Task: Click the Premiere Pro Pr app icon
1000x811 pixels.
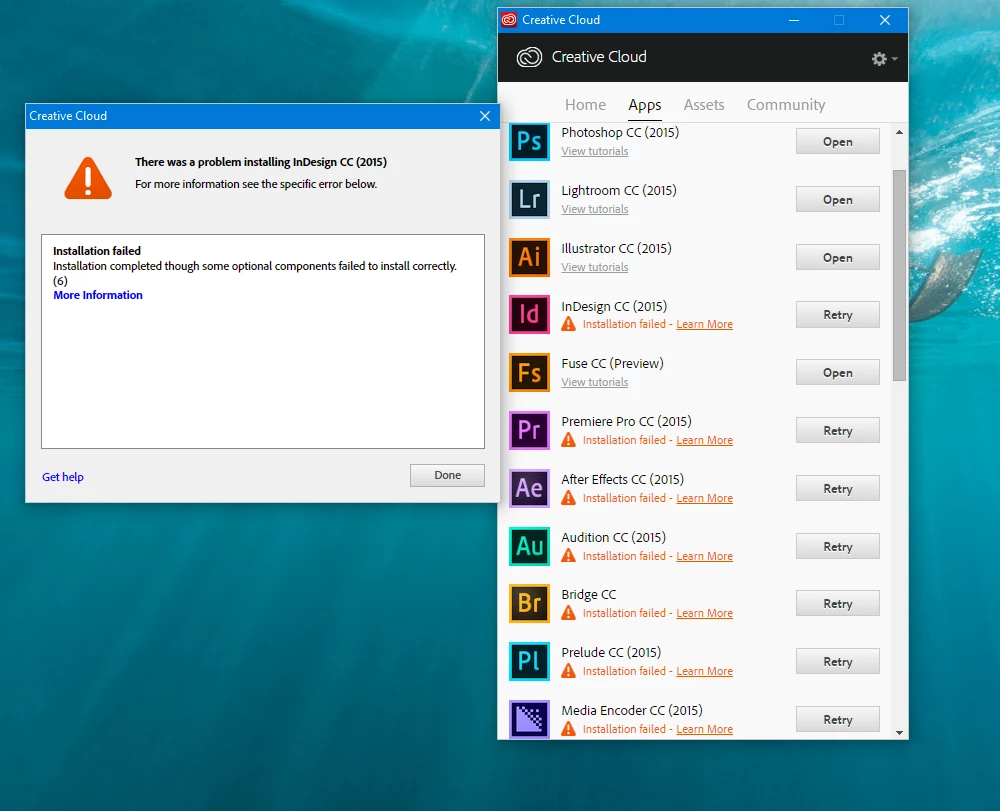Action: [529, 430]
